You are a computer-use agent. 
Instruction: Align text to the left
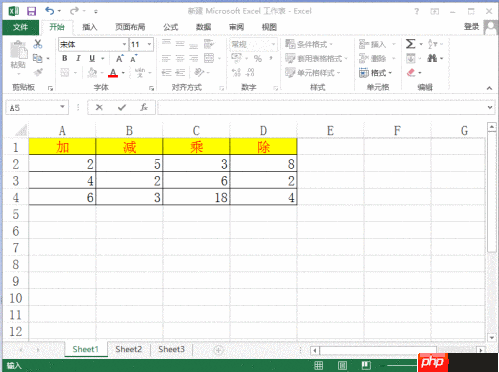tap(166, 58)
